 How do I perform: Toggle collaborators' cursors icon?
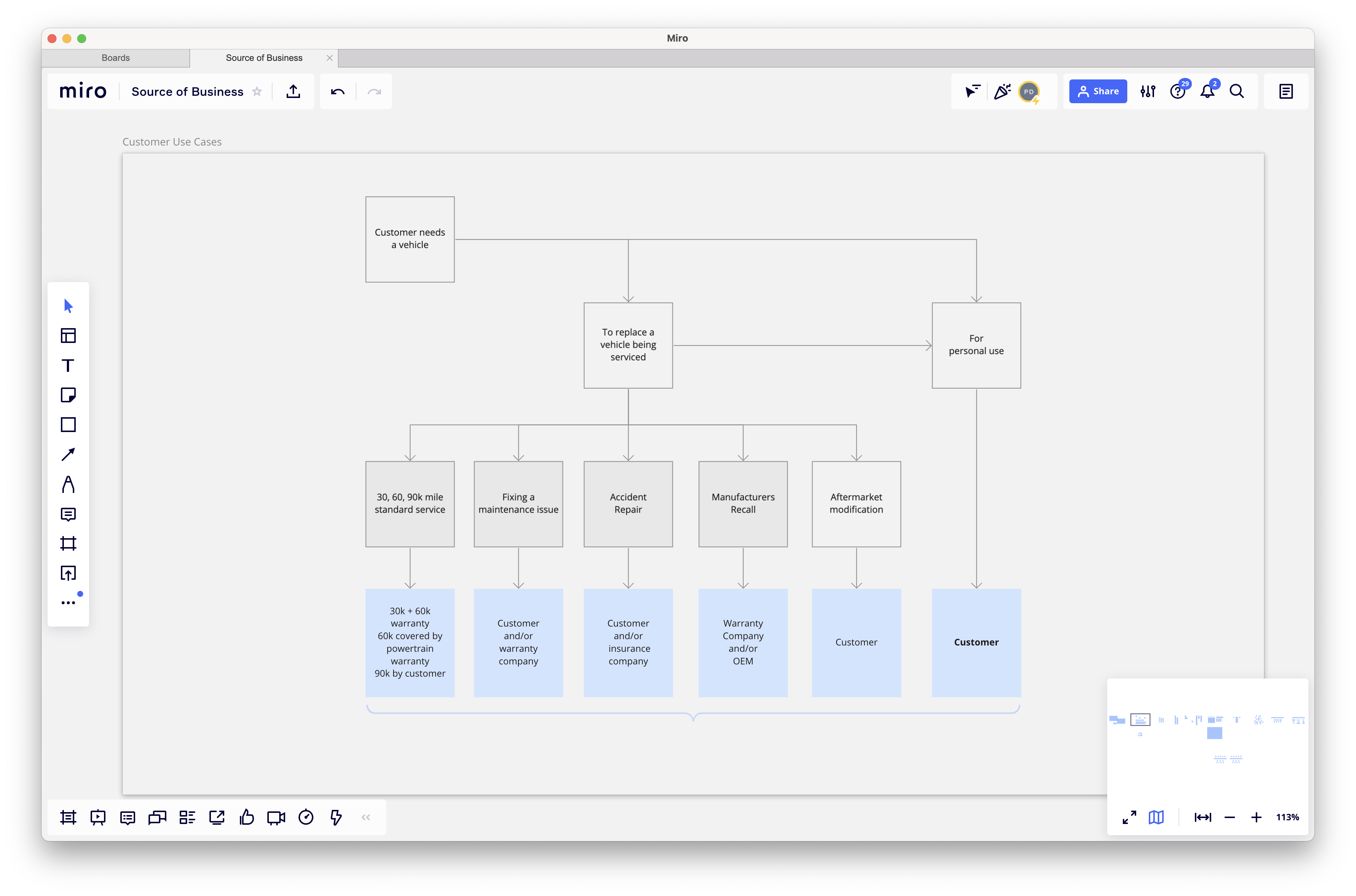tap(972, 91)
